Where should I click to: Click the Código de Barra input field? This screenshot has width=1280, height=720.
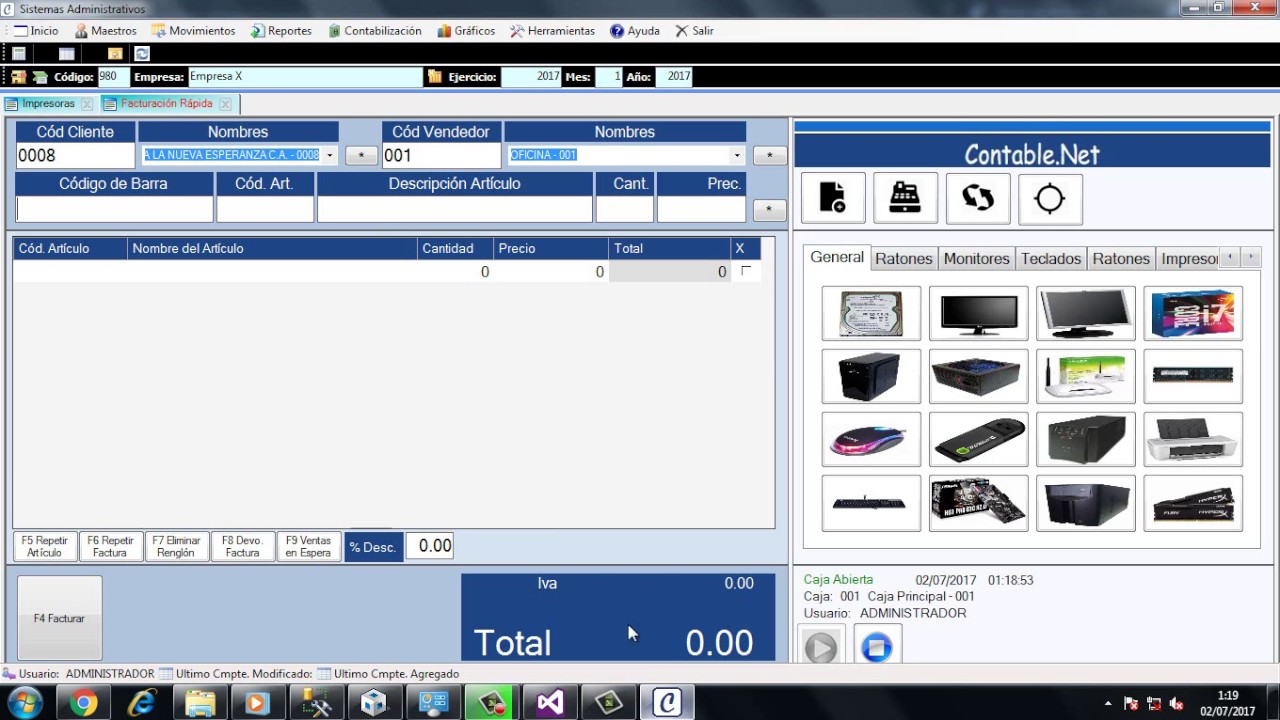pos(114,209)
